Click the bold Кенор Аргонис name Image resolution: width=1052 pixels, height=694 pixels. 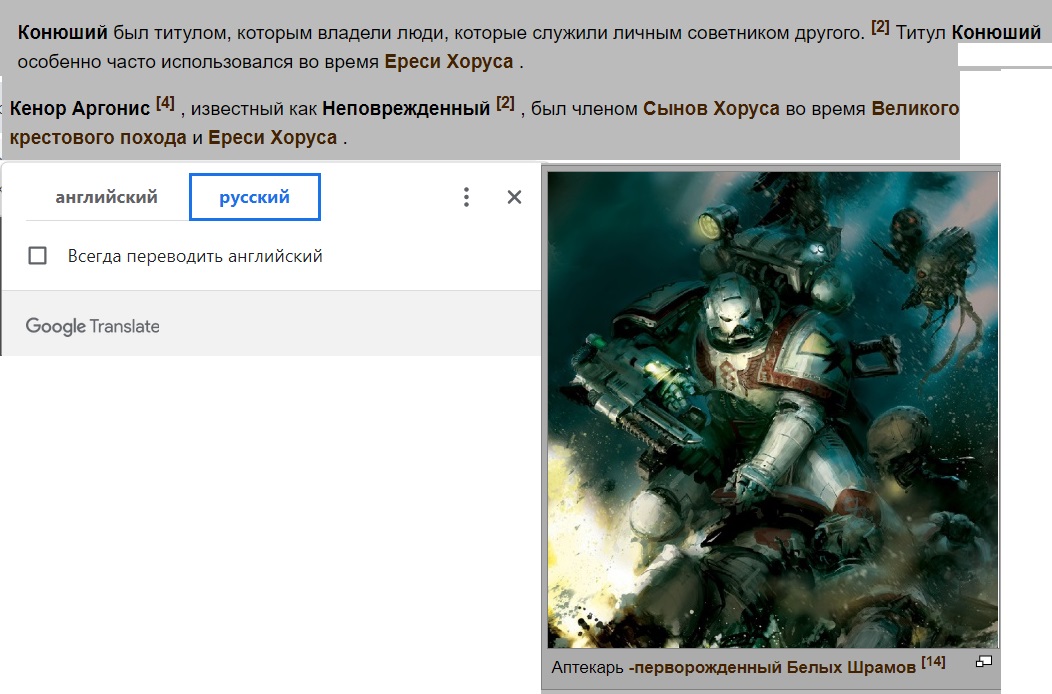(80, 108)
